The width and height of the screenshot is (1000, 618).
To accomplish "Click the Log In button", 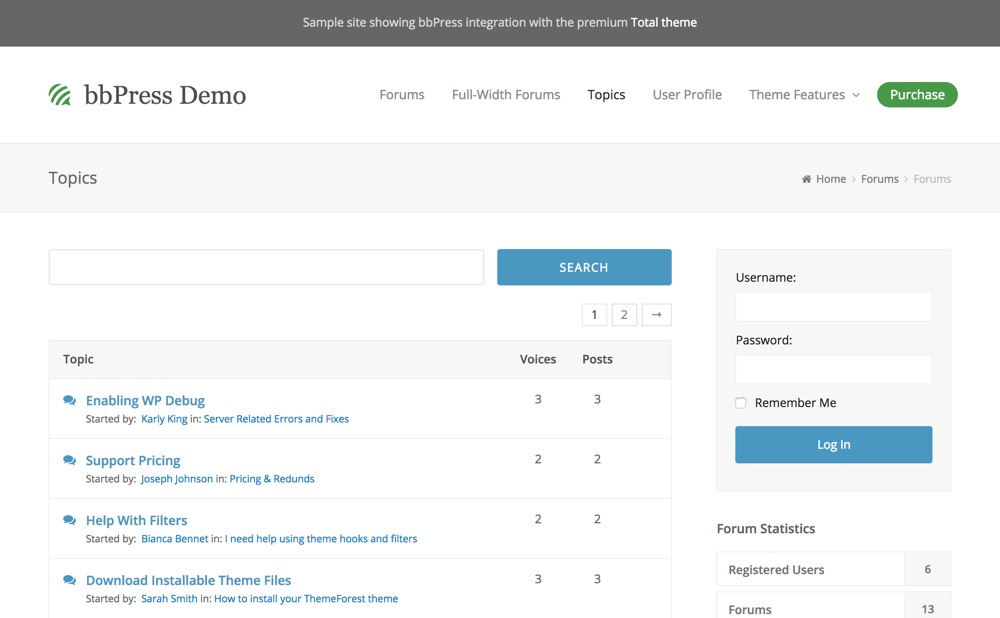I will [834, 445].
